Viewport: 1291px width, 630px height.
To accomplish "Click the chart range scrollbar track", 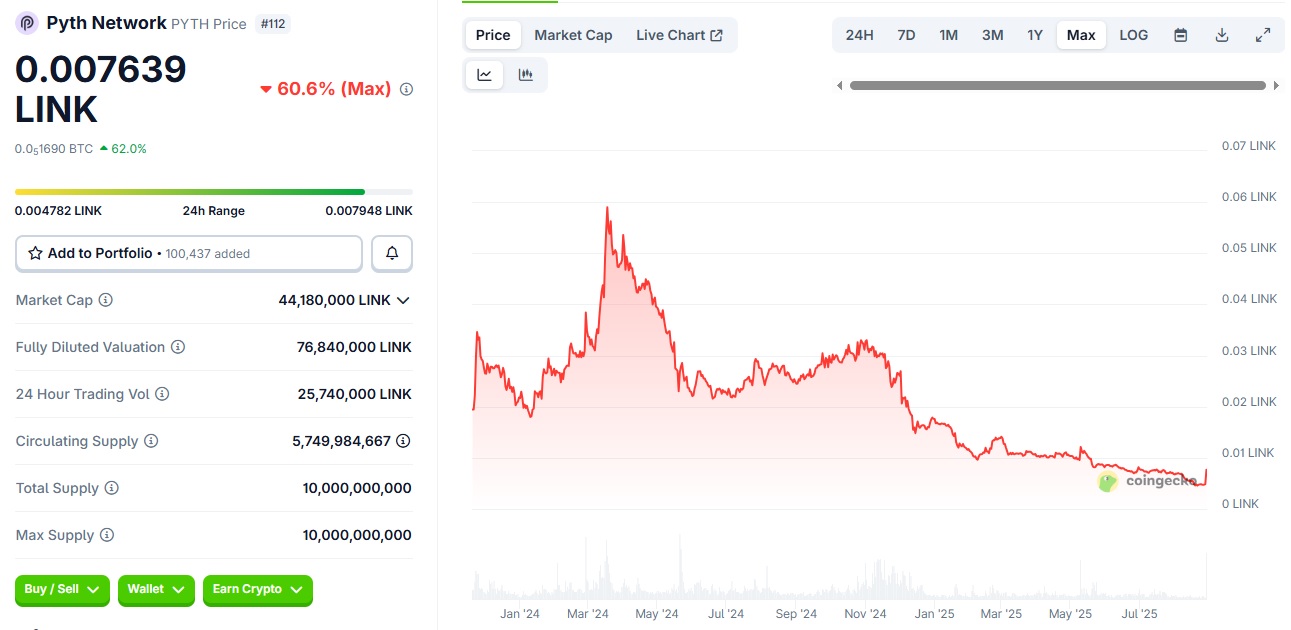I will click(x=1059, y=86).
